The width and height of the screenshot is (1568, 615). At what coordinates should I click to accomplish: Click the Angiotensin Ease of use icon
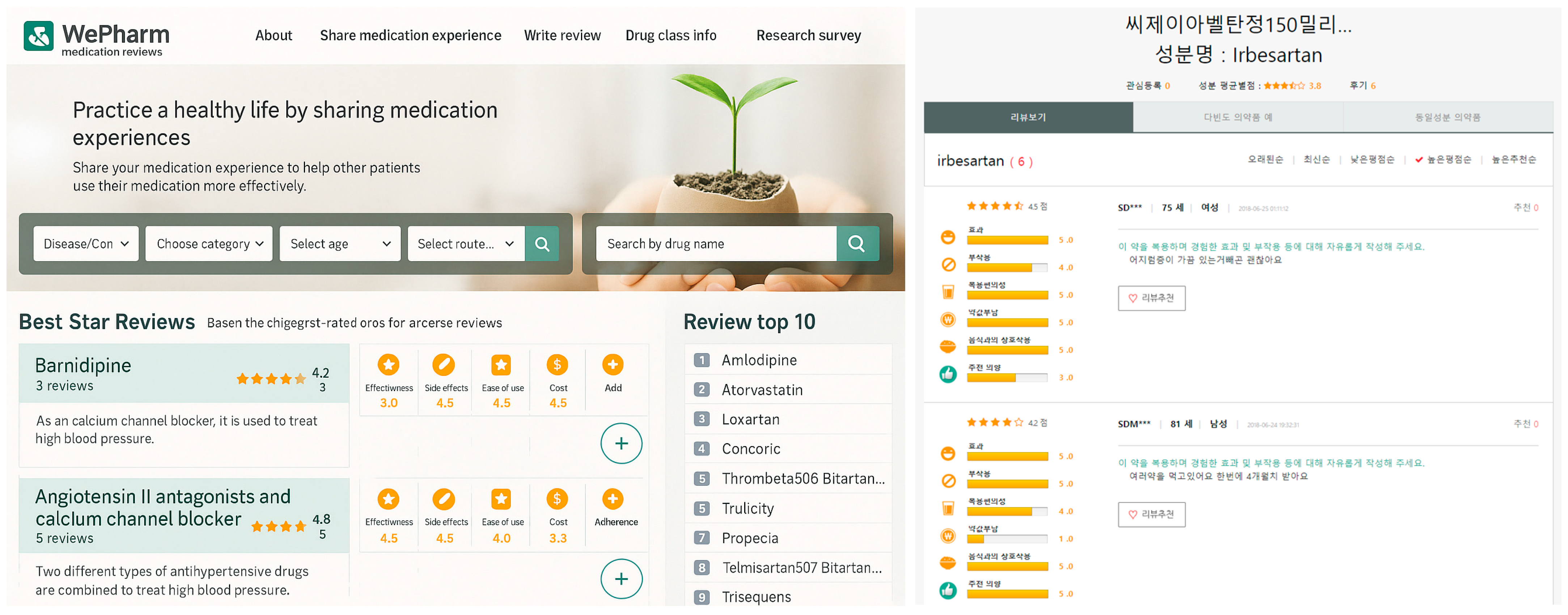501,499
